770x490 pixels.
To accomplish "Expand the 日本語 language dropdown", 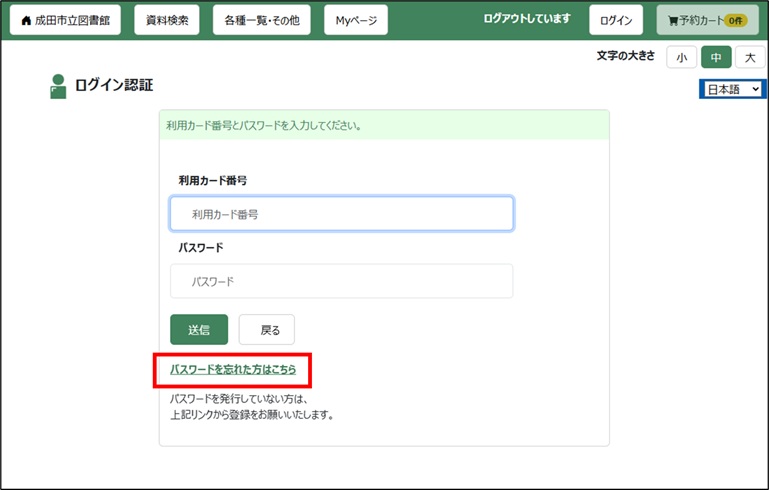I will click(732, 90).
